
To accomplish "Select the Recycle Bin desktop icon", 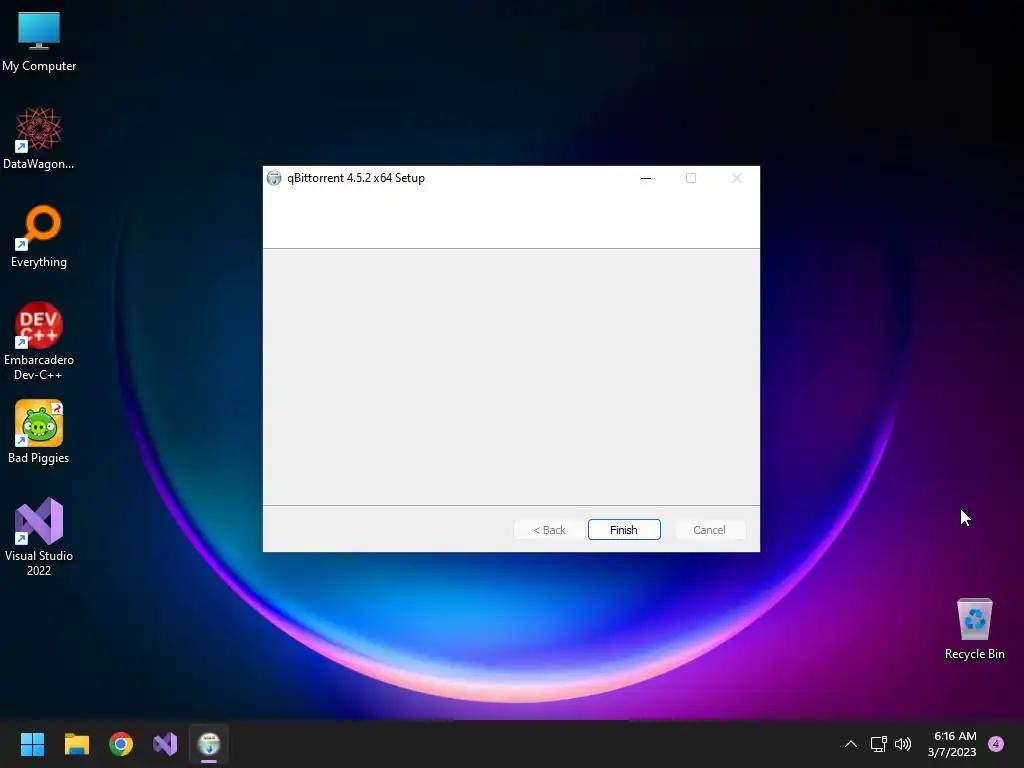I will click(x=974, y=629).
